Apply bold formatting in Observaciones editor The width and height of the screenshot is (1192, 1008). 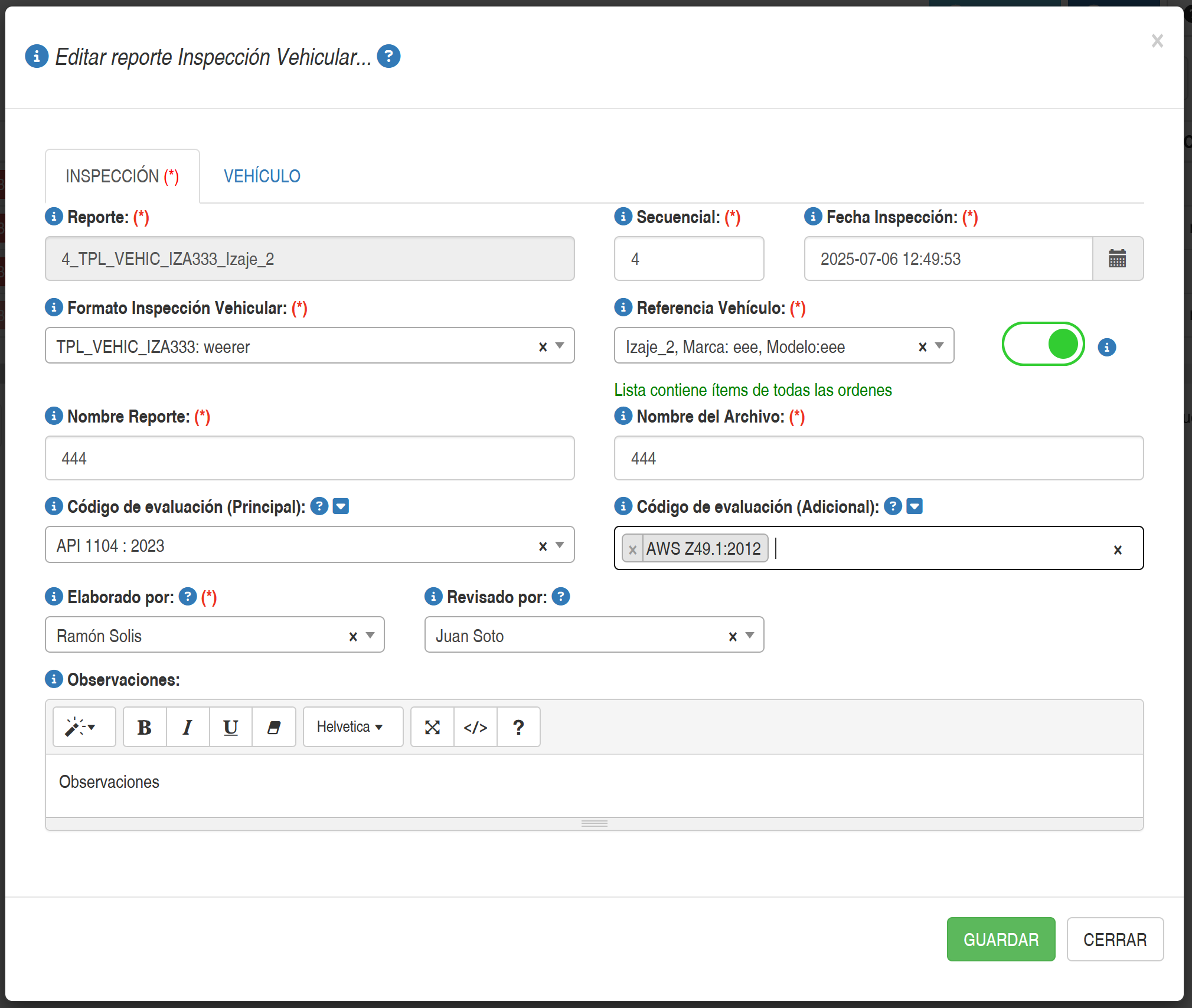[x=145, y=727]
